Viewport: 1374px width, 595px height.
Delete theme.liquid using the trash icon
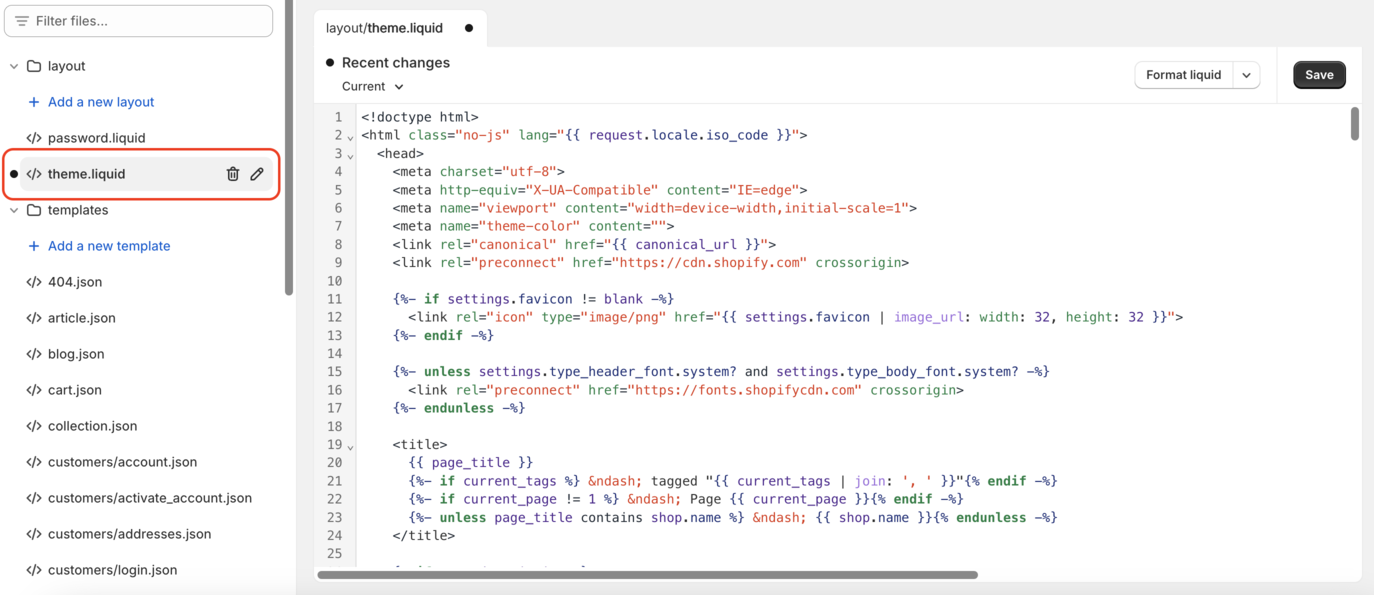pos(233,174)
